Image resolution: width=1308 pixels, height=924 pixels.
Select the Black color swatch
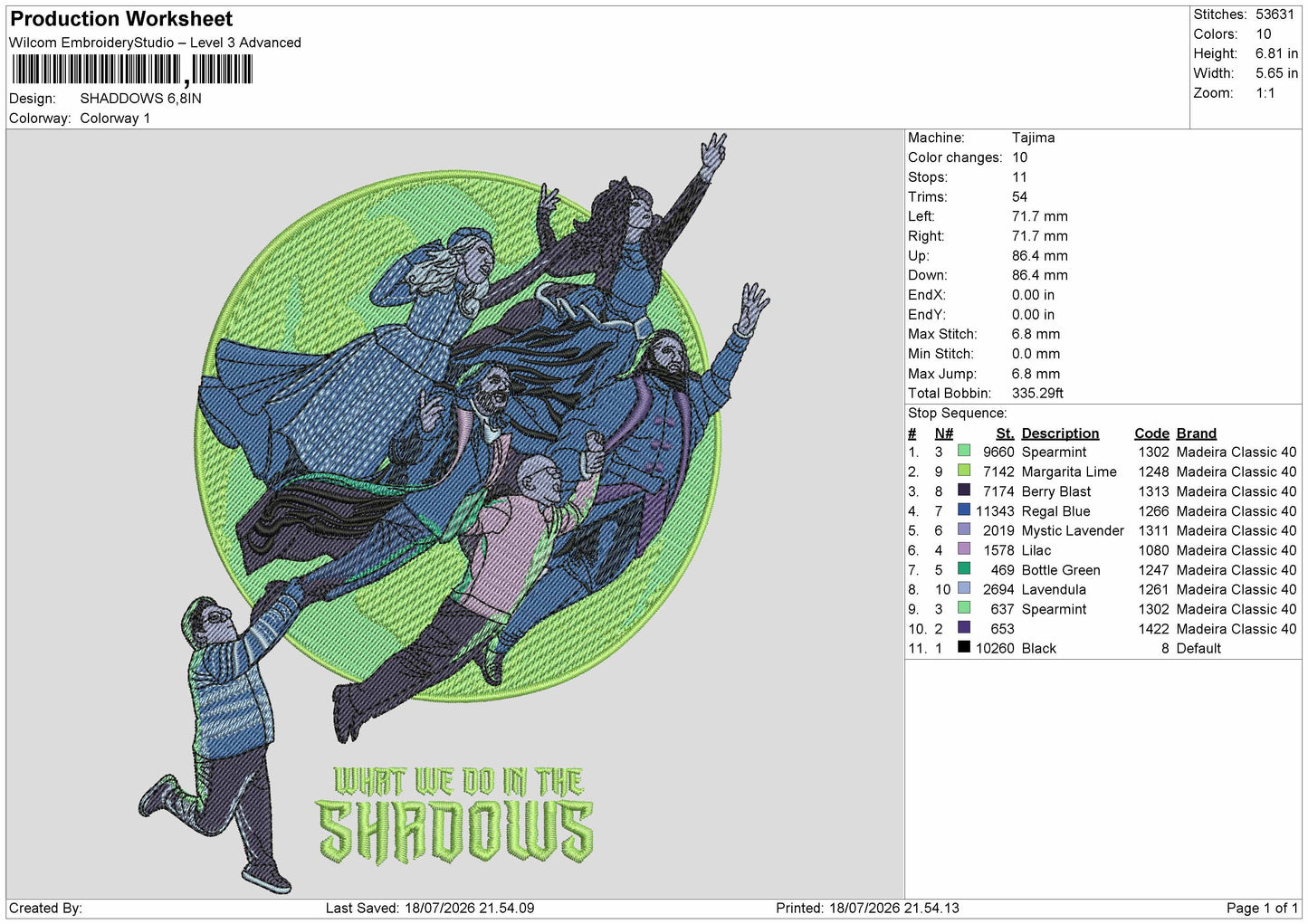coord(964,647)
